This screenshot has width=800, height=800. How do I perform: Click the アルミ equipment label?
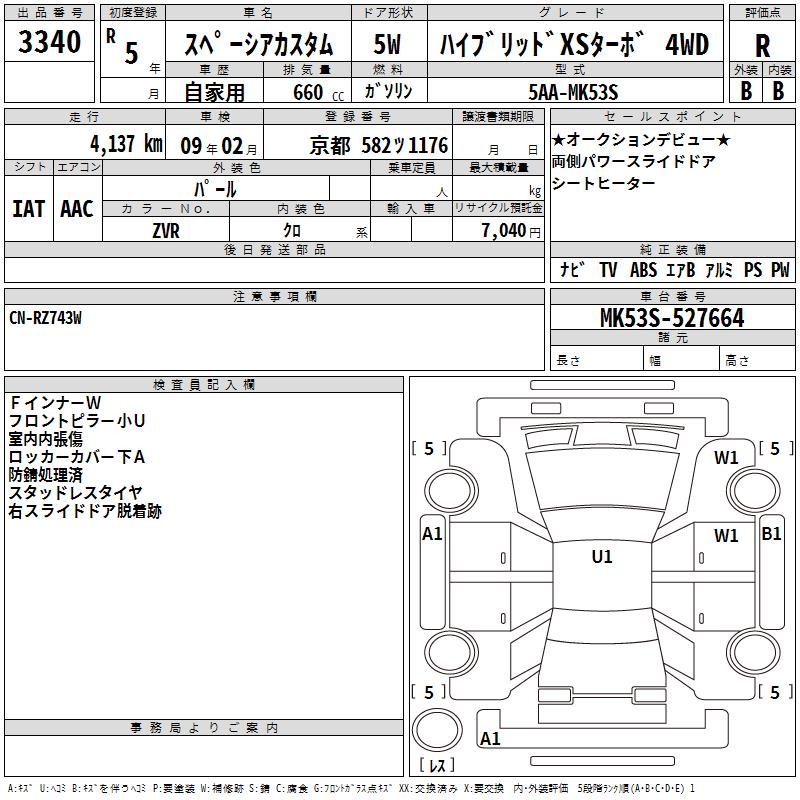(x=719, y=269)
